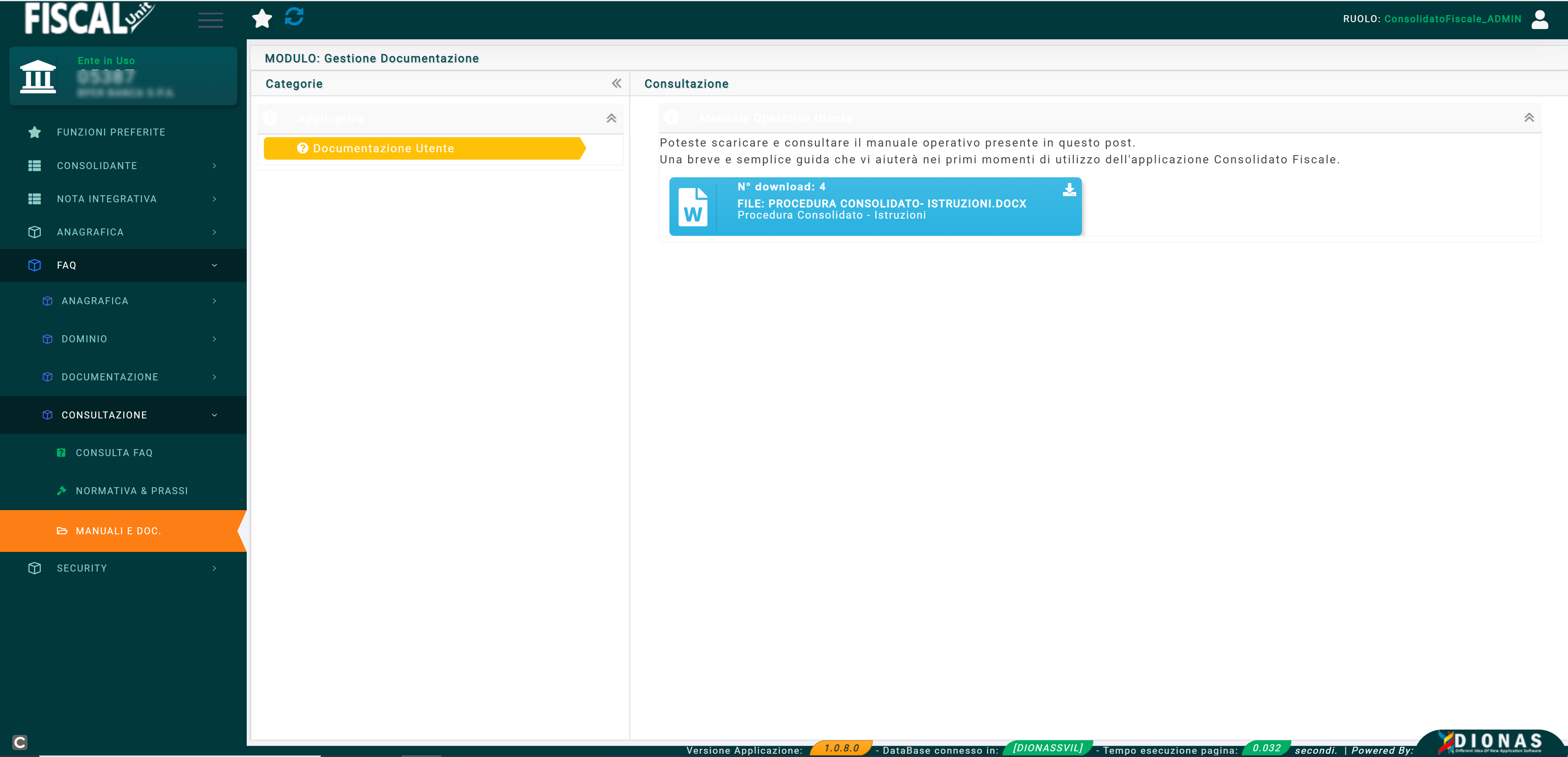This screenshot has height=757, width=1568.
Task: Expand the Security menu chevron
Action: click(214, 568)
